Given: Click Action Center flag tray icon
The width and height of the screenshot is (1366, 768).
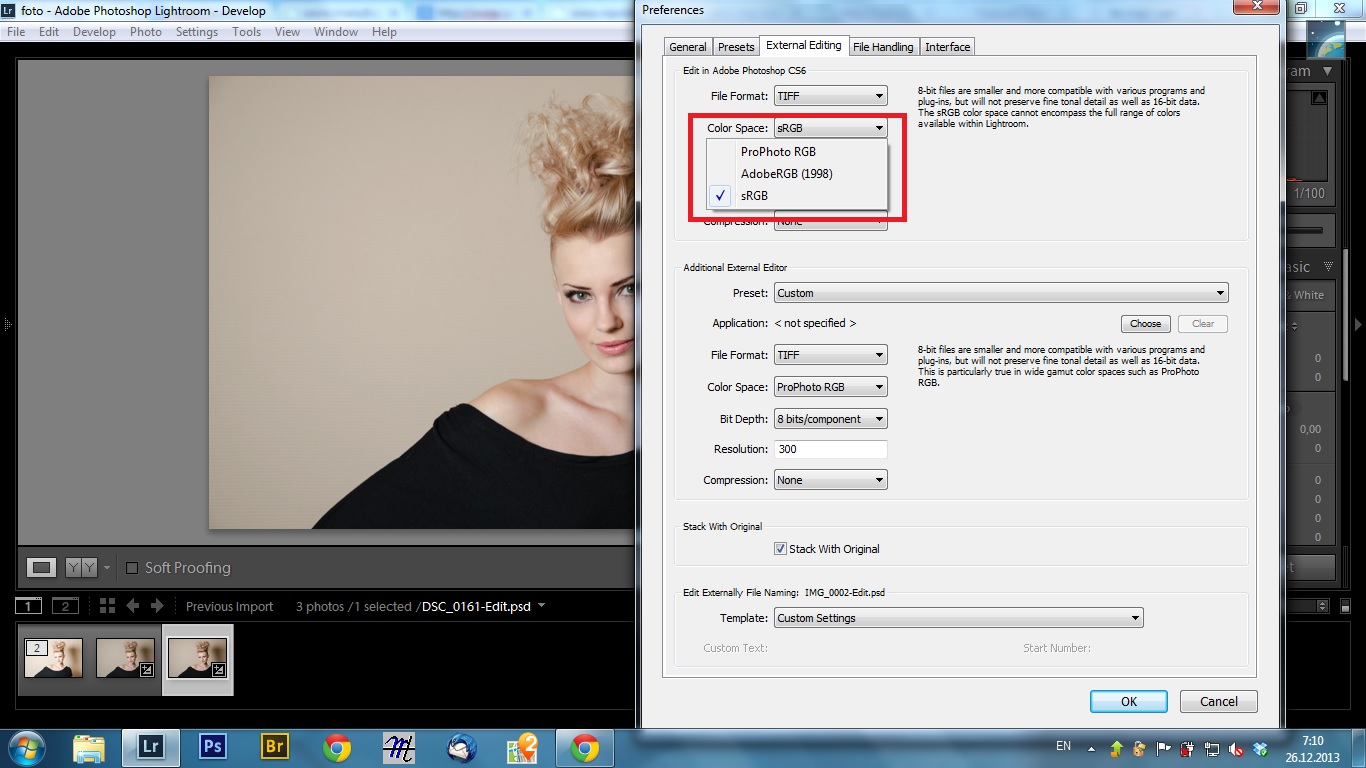Looking at the screenshot, I should click(1164, 748).
